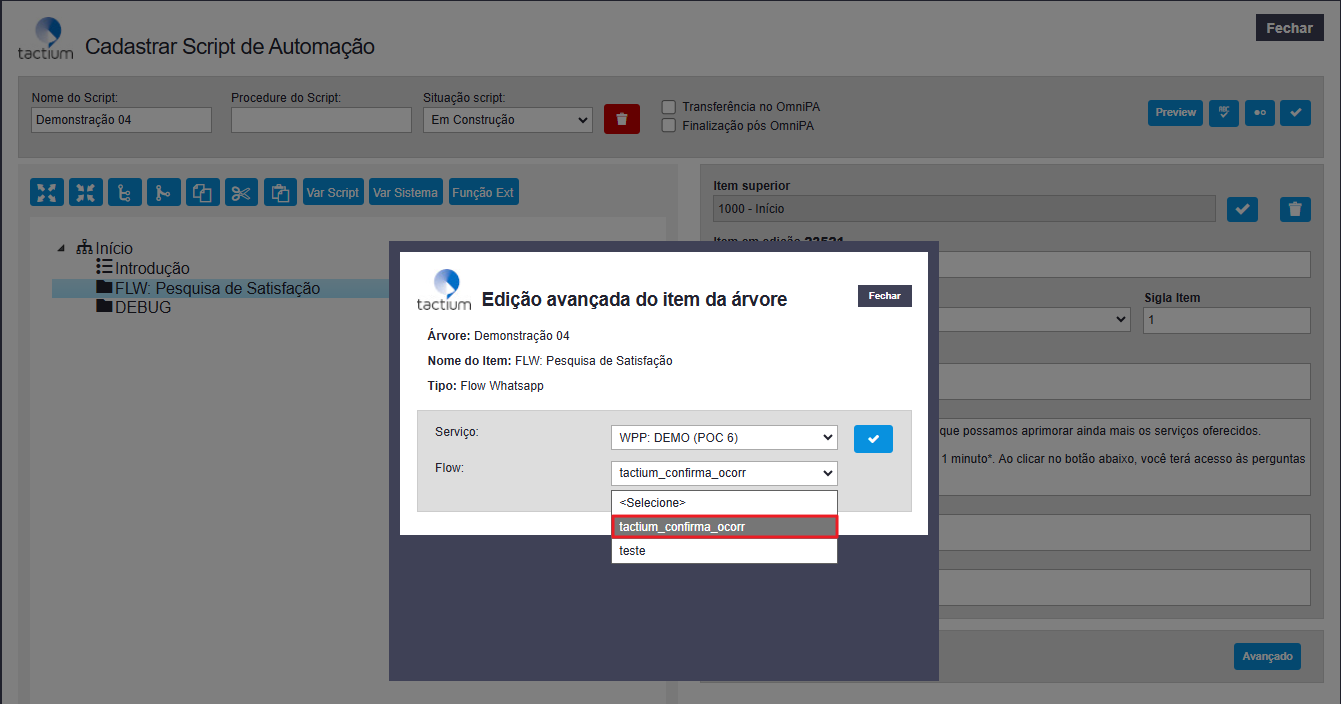The image size is (1341, 704).
Task: Click the collapse-all tree icon
Action: point(86,193)
